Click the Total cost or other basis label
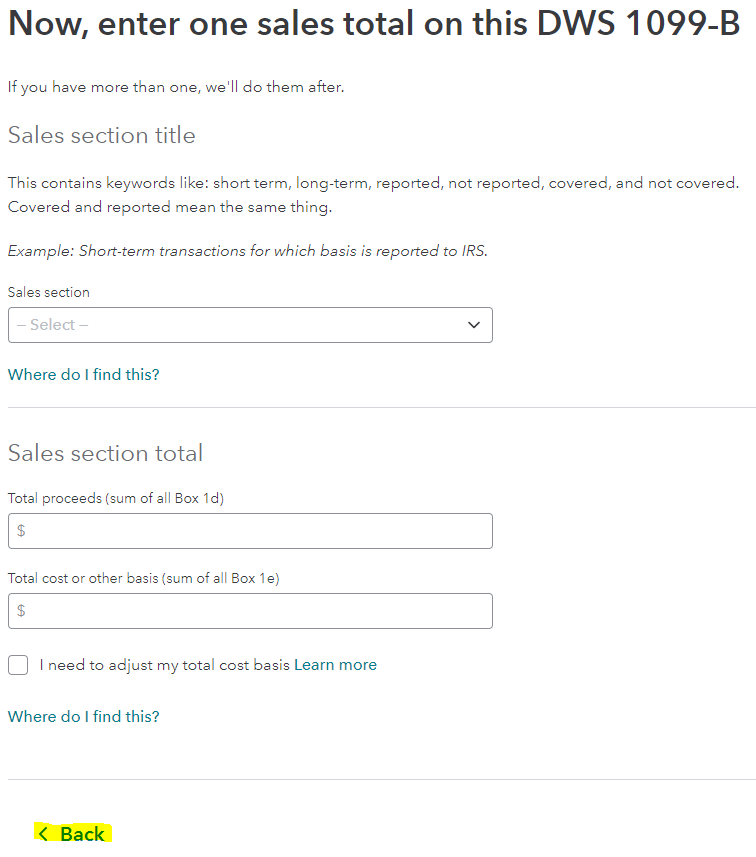The width and height of the screenshot is (756, 857). (x=144, y=578)
